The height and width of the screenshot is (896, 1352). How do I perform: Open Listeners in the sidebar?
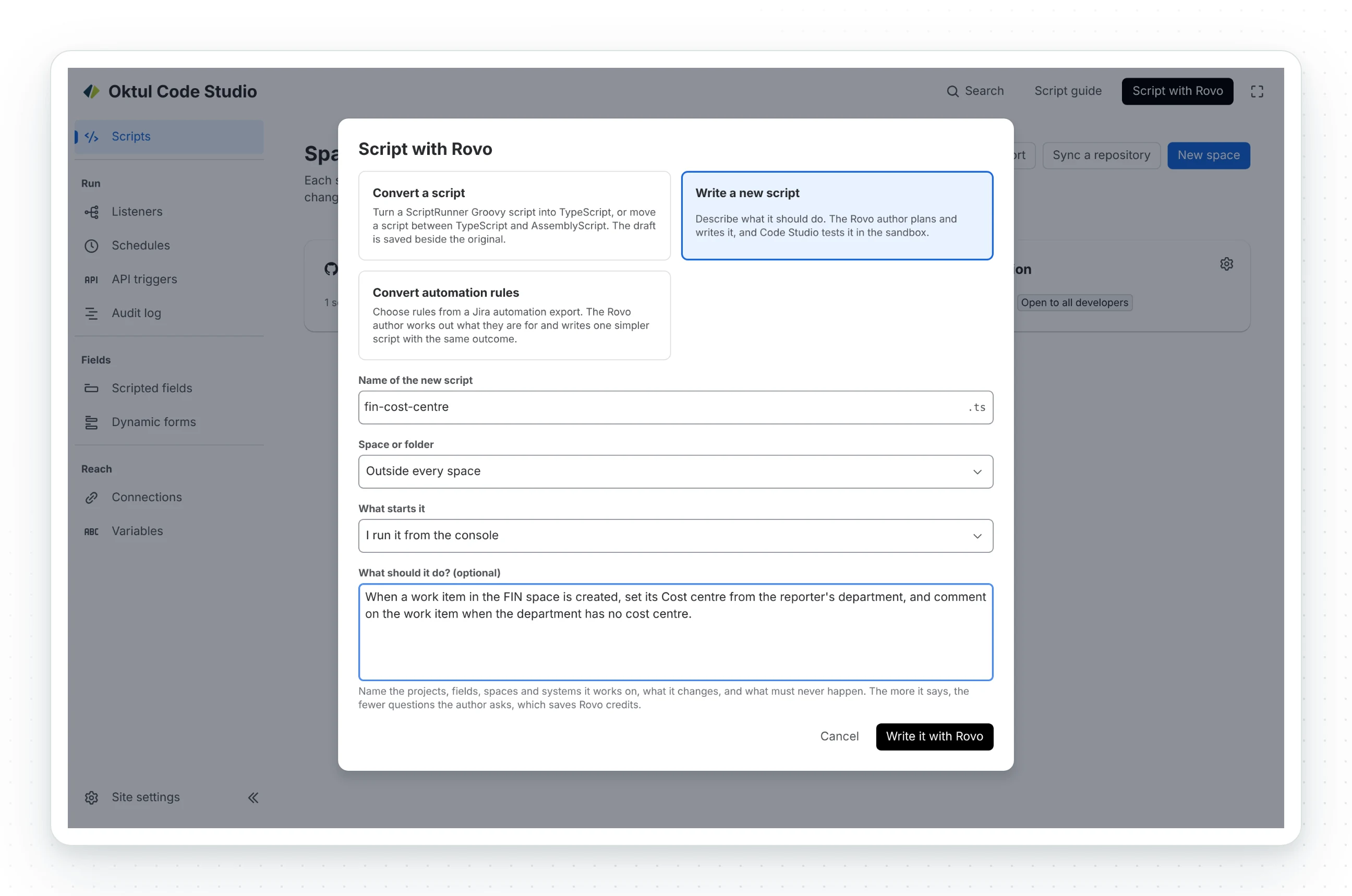pos(169,212)
